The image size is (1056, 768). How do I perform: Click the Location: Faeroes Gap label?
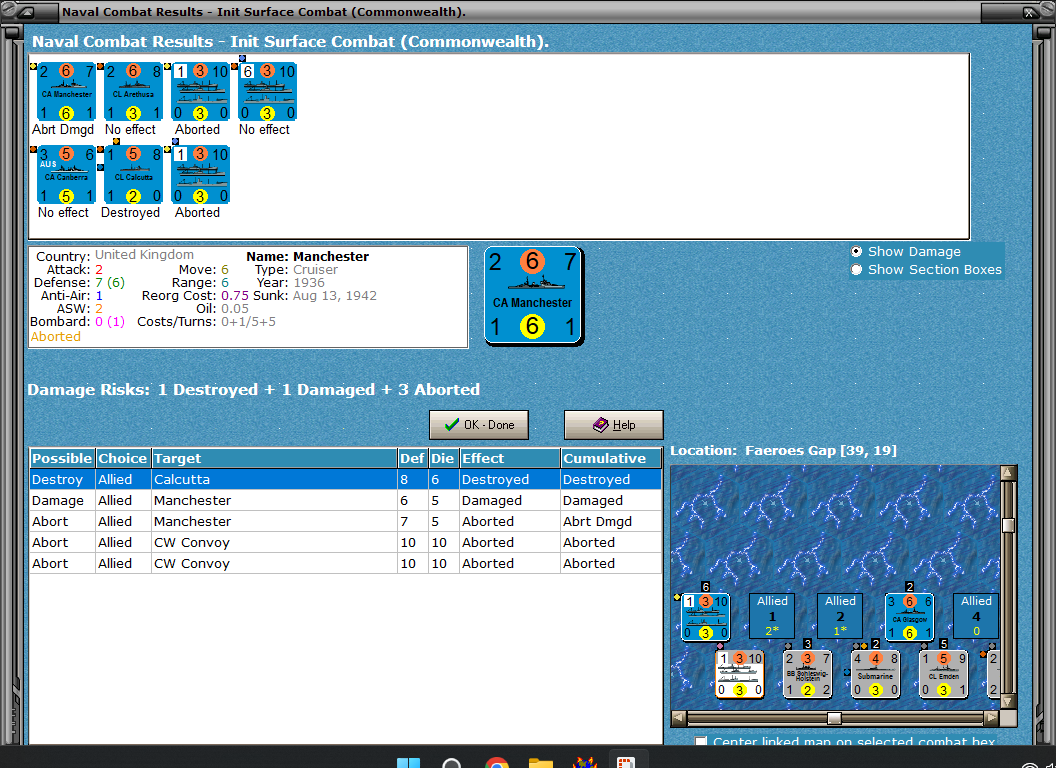[x=783, y=451]
